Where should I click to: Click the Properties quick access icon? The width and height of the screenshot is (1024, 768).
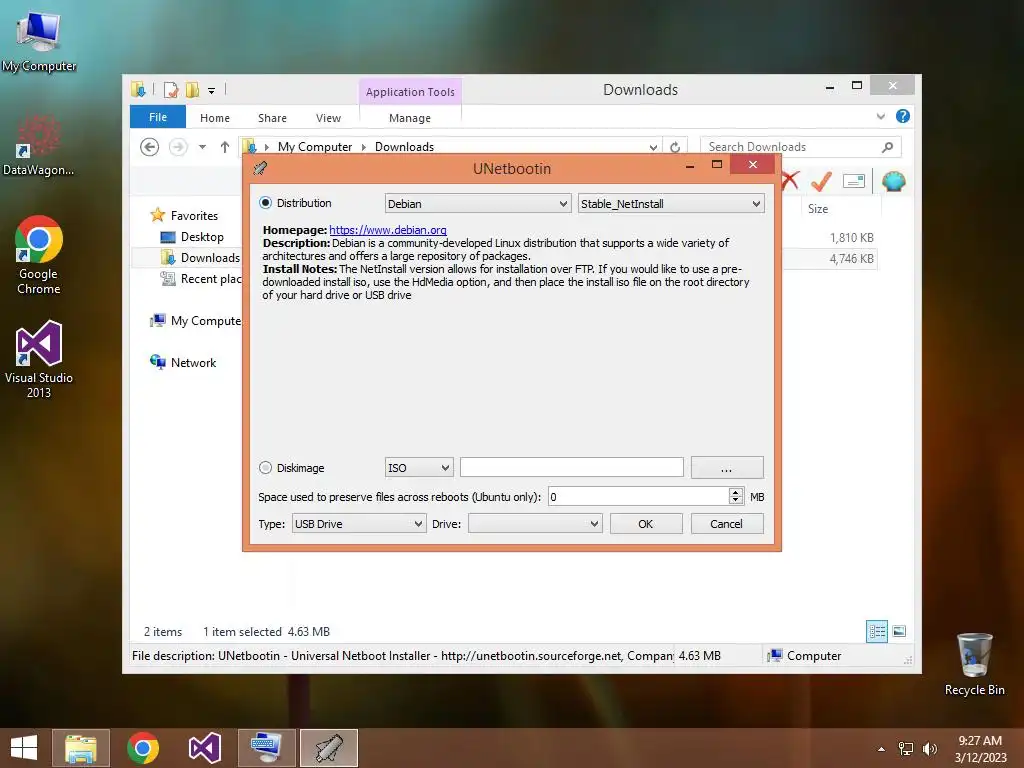(x=171, y=90)
